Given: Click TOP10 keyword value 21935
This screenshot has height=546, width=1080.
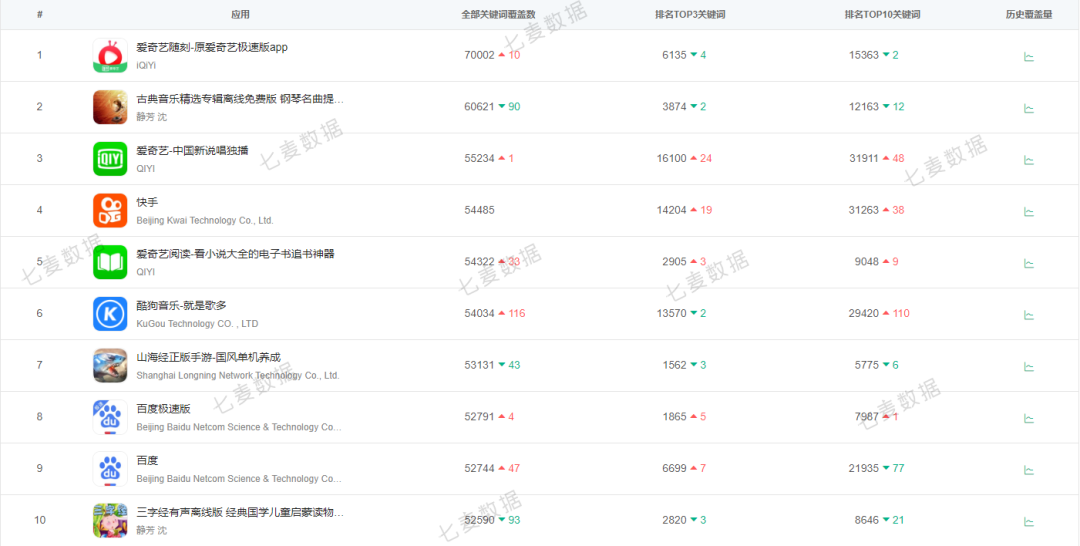Looking at the screenshot, I should [864, 468].
